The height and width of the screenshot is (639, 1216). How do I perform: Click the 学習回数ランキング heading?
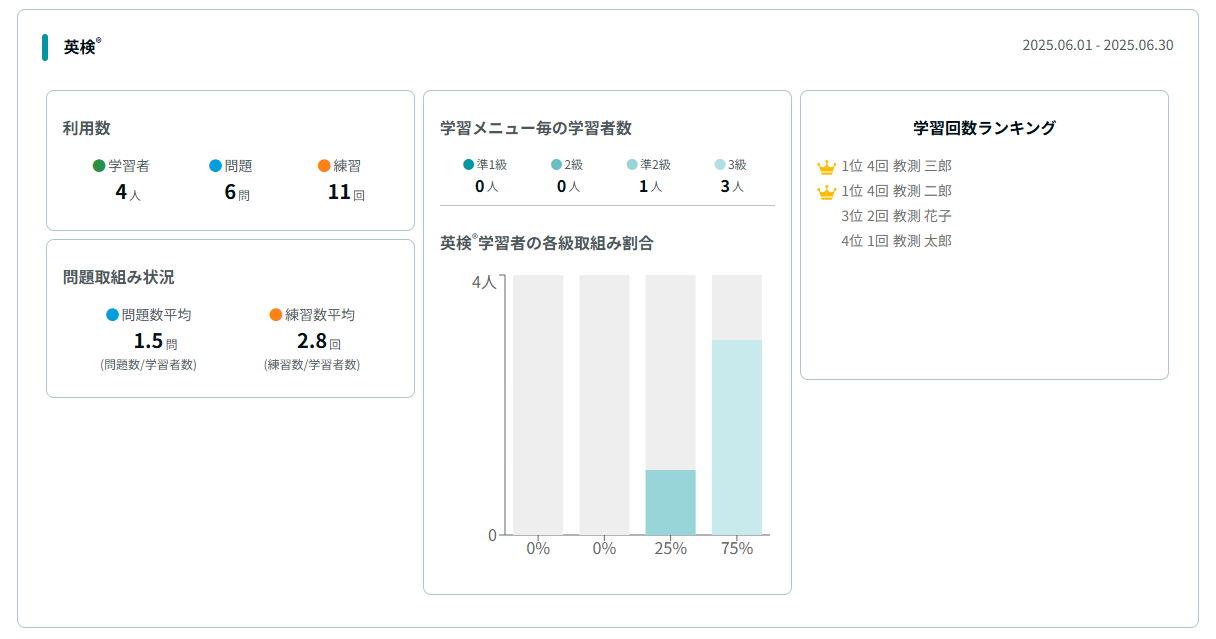point(984,128)
